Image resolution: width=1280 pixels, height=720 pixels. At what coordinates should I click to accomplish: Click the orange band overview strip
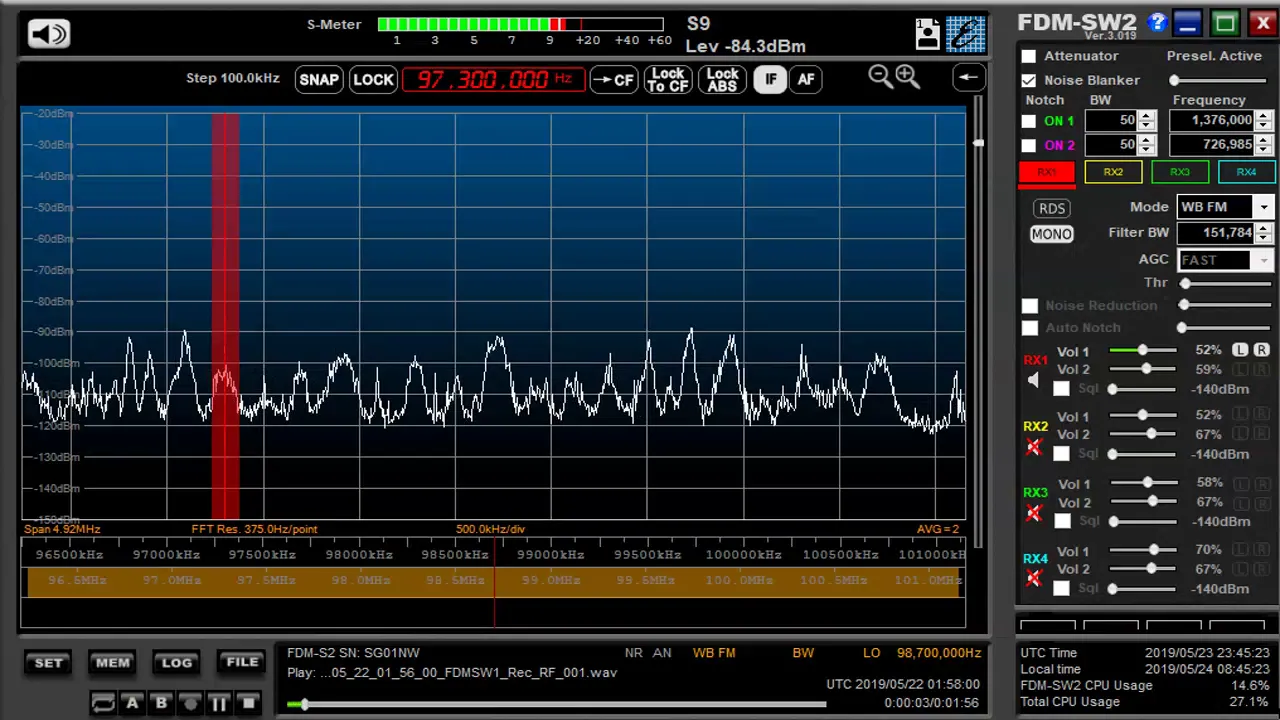494,581
